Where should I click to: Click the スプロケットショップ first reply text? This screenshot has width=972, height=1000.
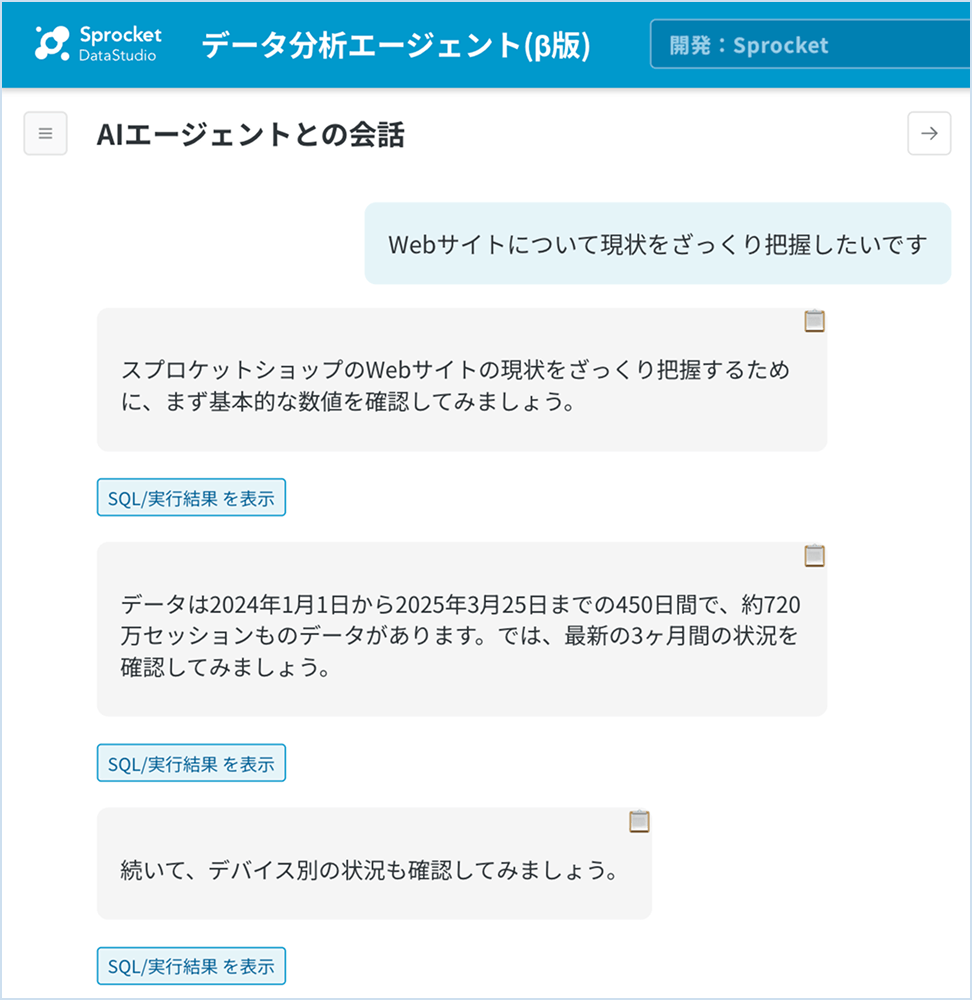click(240, 371)
